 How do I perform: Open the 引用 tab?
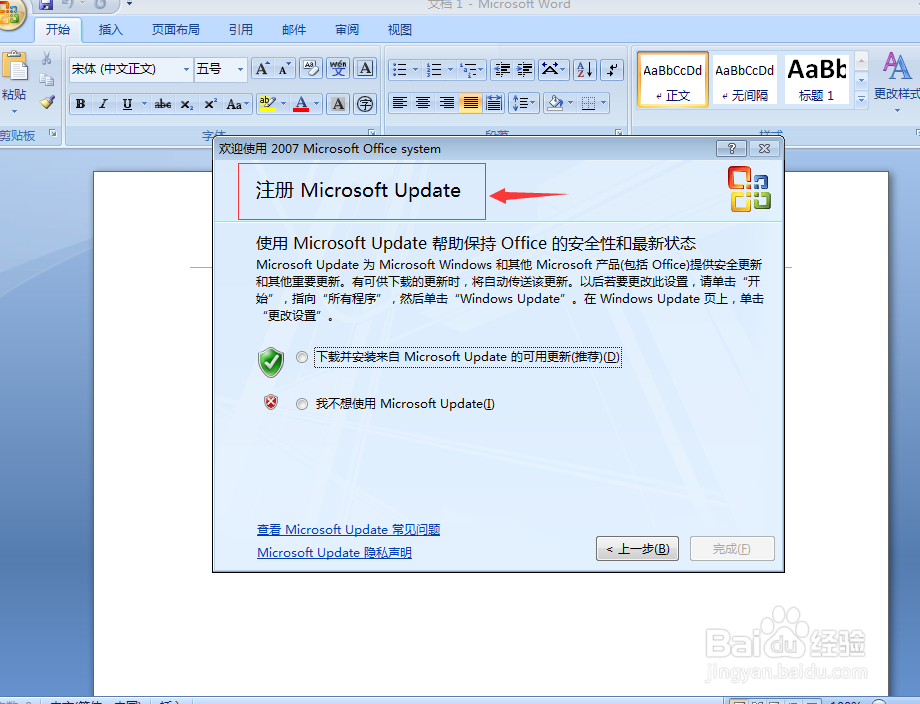tap(241, 29)
